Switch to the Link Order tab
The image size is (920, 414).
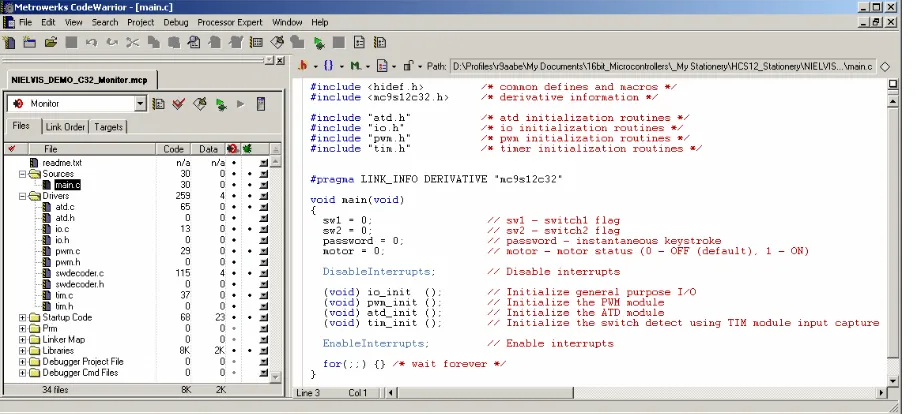click(x=65, y=127)
